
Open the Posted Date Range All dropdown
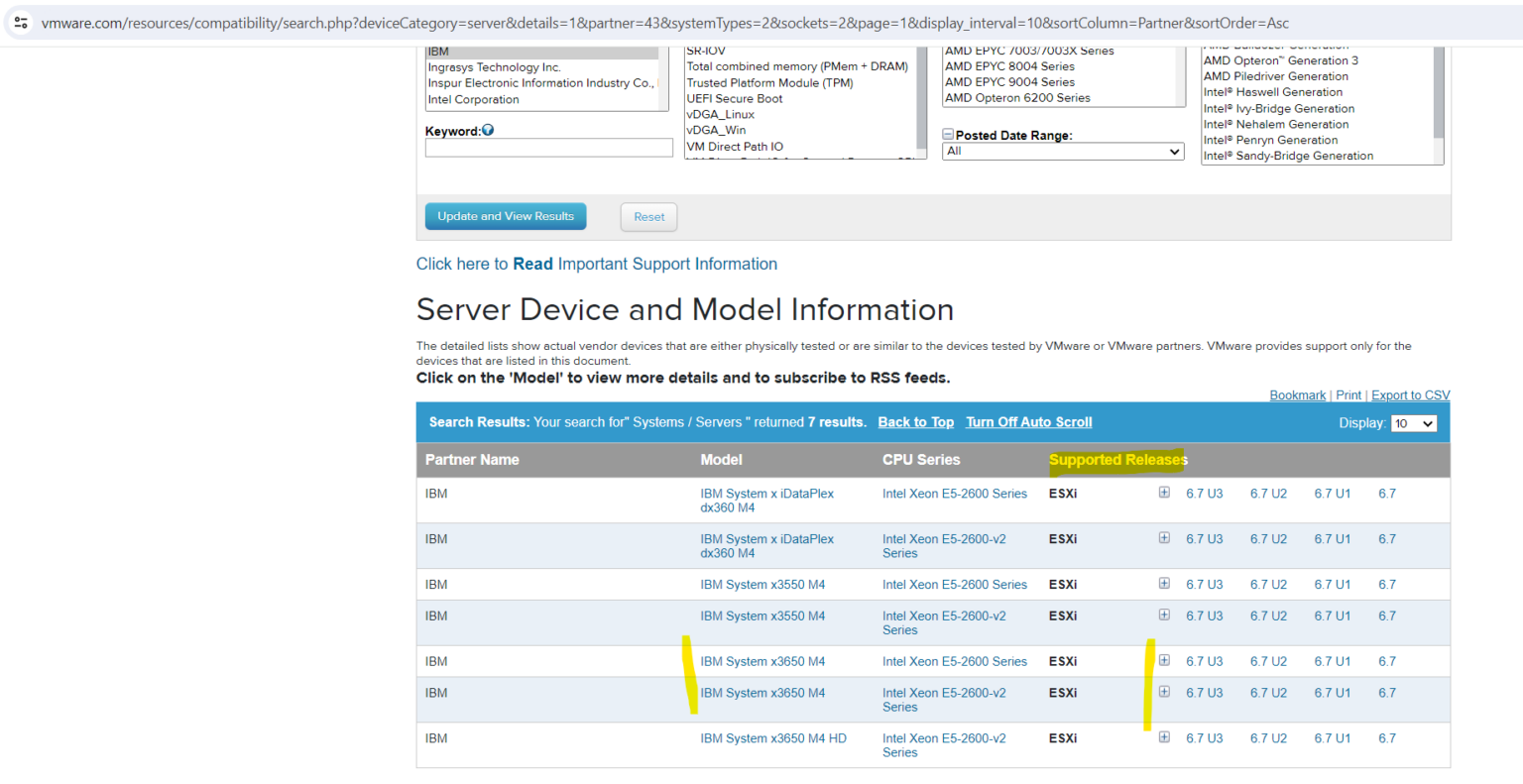tap(1062, 151)
